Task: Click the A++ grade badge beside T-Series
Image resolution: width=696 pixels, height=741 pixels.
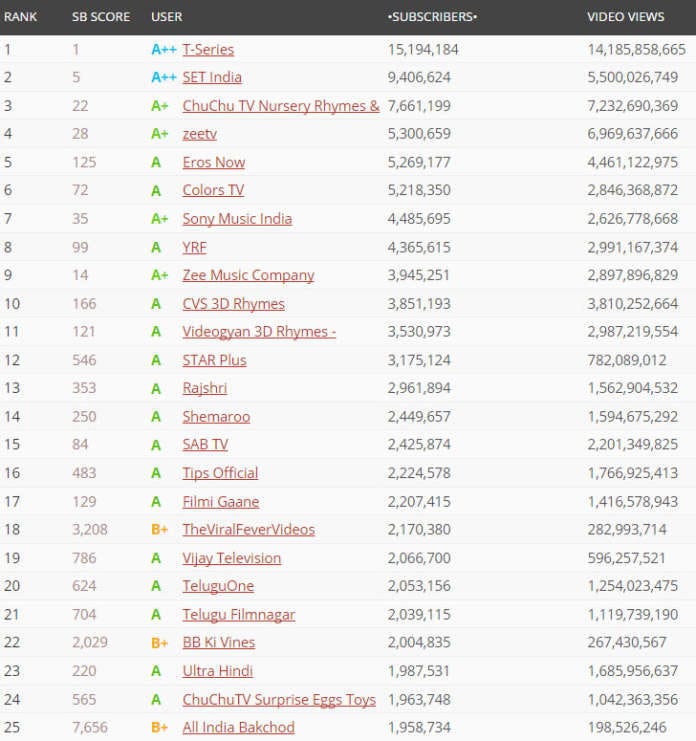Action: click(163, 50)
